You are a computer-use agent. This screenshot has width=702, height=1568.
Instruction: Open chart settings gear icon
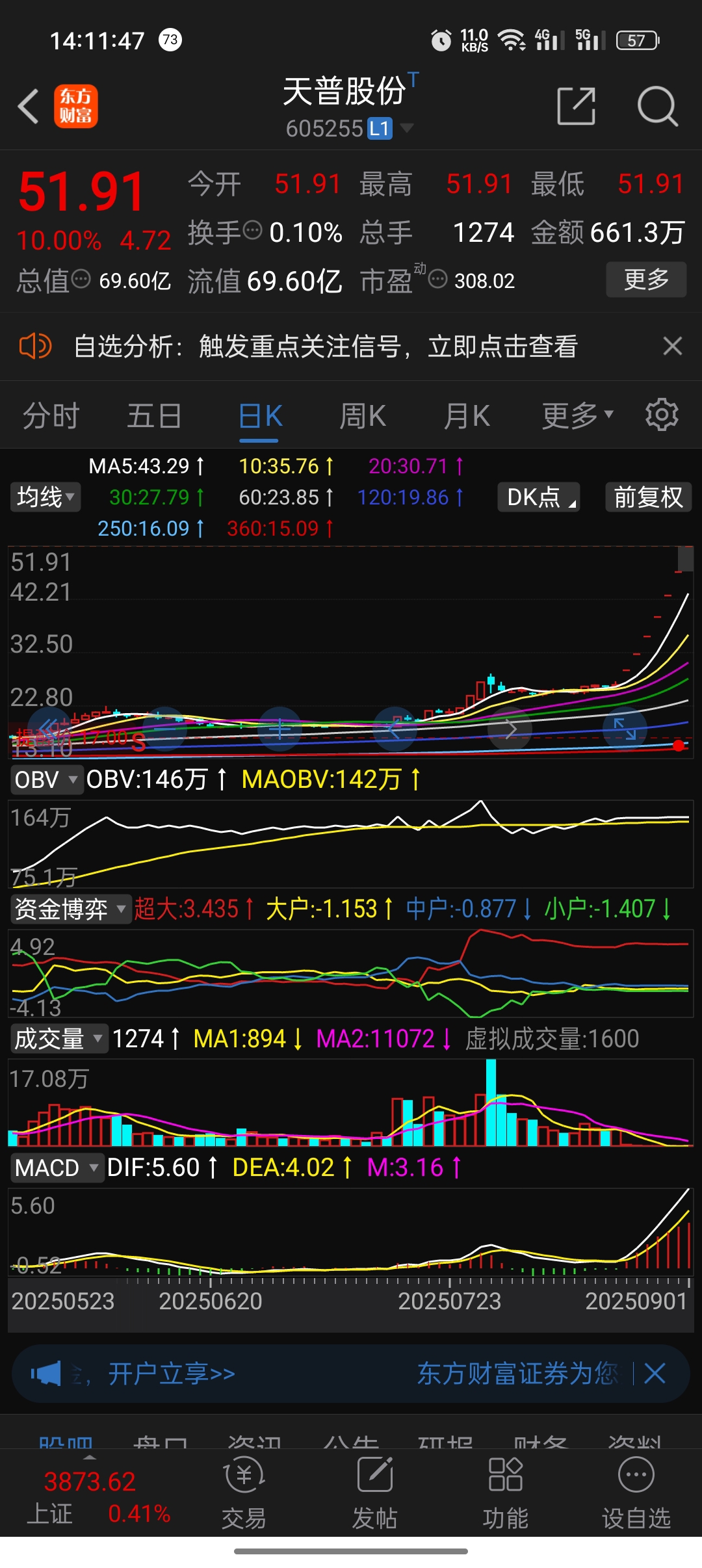(662, 415)
